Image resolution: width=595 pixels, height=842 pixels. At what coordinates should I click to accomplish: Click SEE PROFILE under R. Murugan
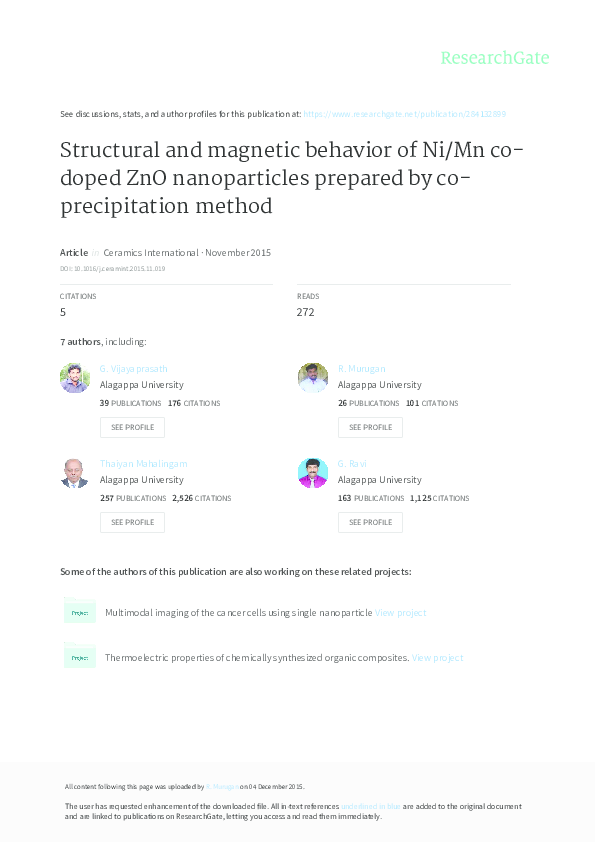(370, 427)
